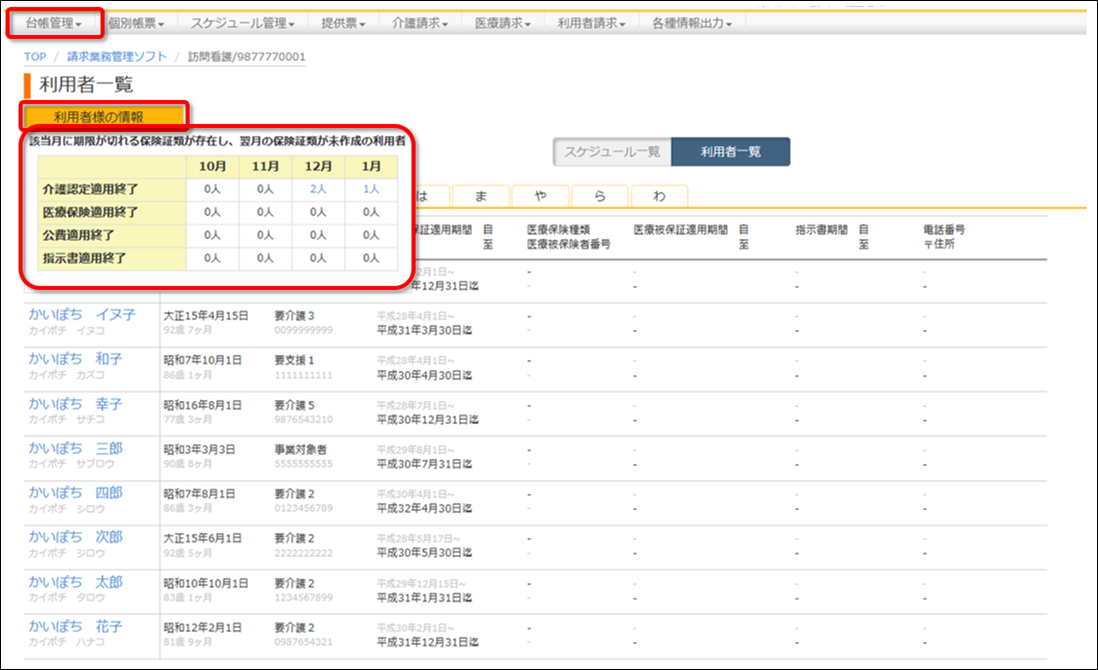1098x670 pixels.
Task: Open user かいぽち 次郎
Action: coord(75,537)
